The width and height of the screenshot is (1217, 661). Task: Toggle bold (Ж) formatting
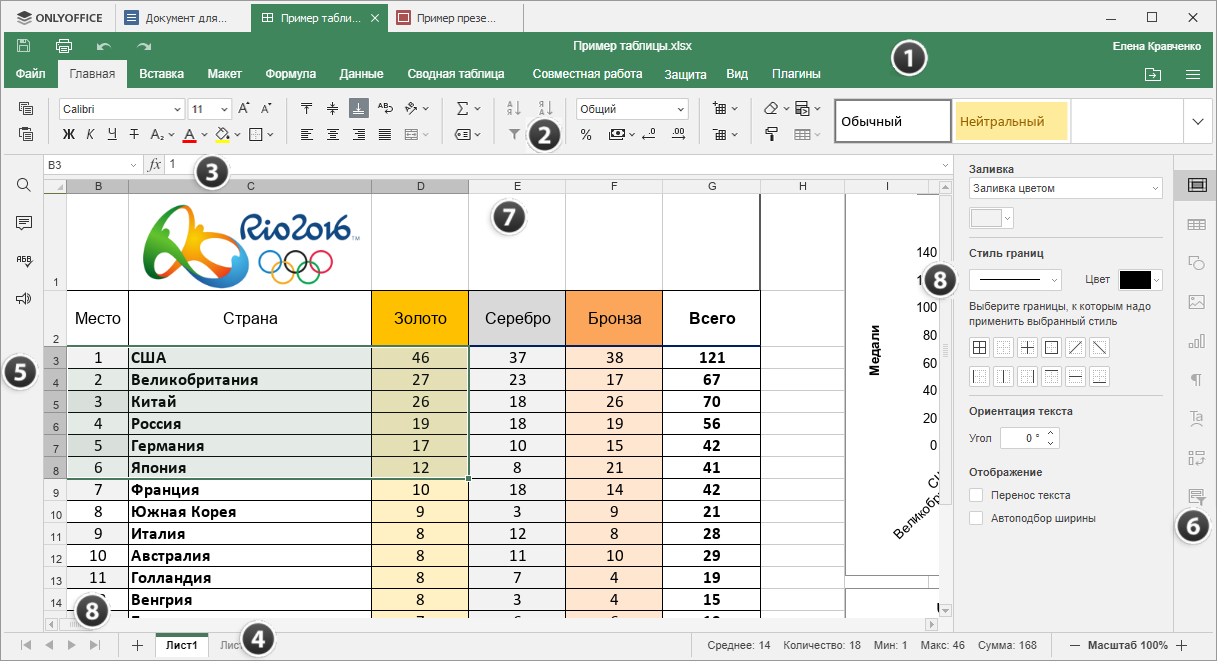coord(69,134)
